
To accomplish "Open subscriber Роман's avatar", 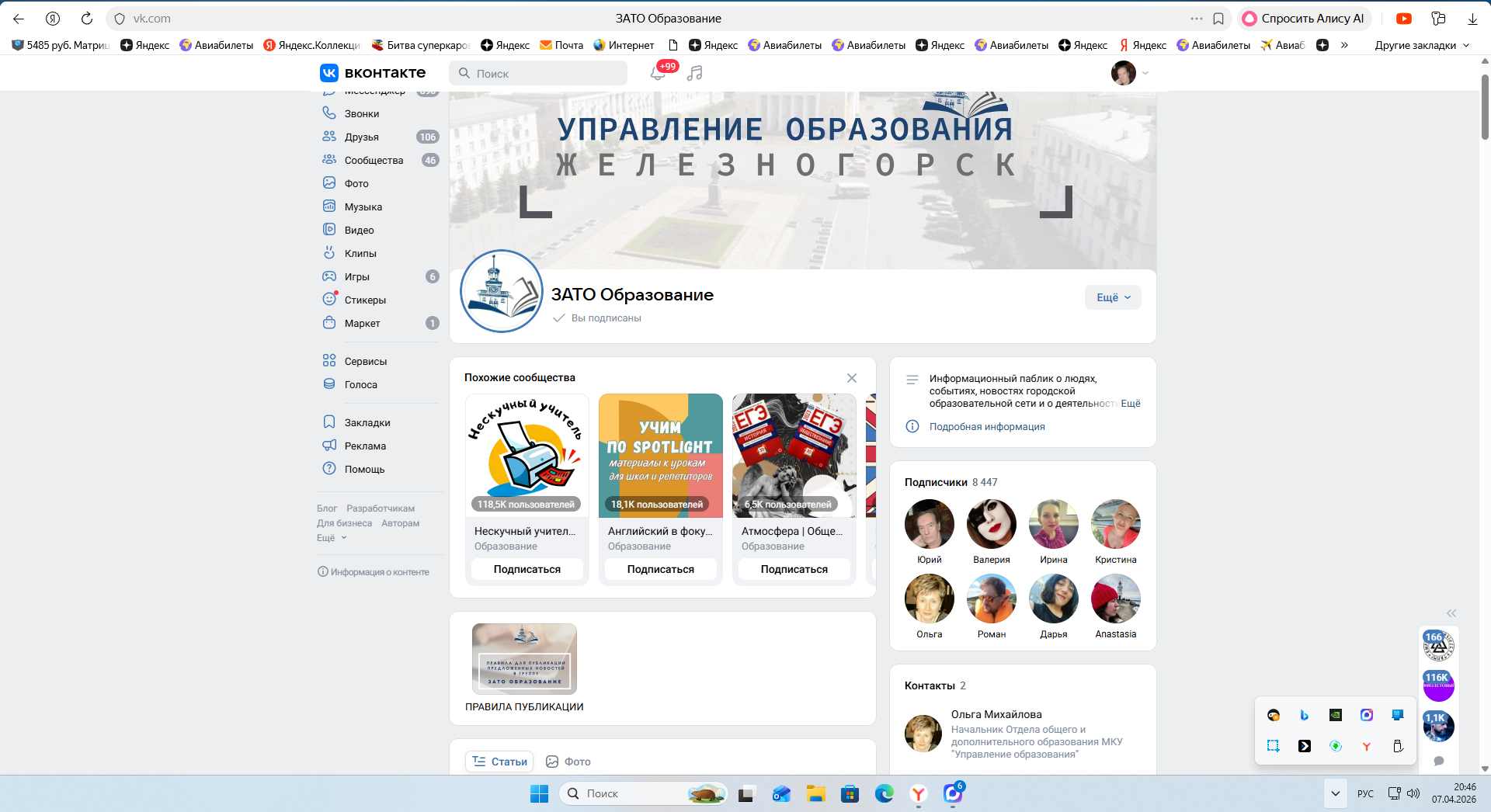I will point(992,599).
